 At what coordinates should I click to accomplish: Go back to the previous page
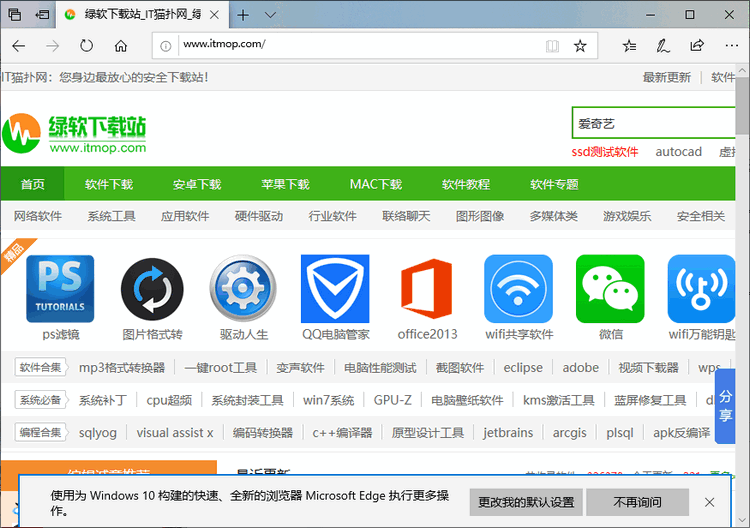[x=19, y=46]
